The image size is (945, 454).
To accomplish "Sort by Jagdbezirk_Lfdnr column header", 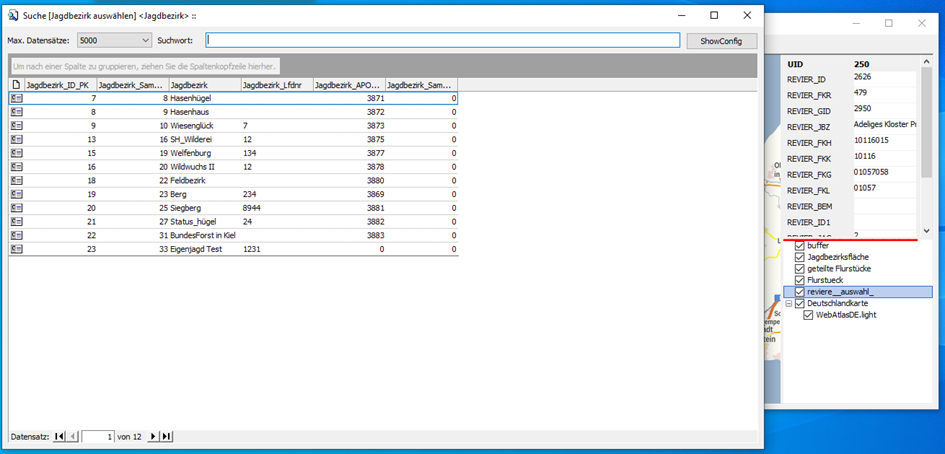I will (x=276, y=85).
